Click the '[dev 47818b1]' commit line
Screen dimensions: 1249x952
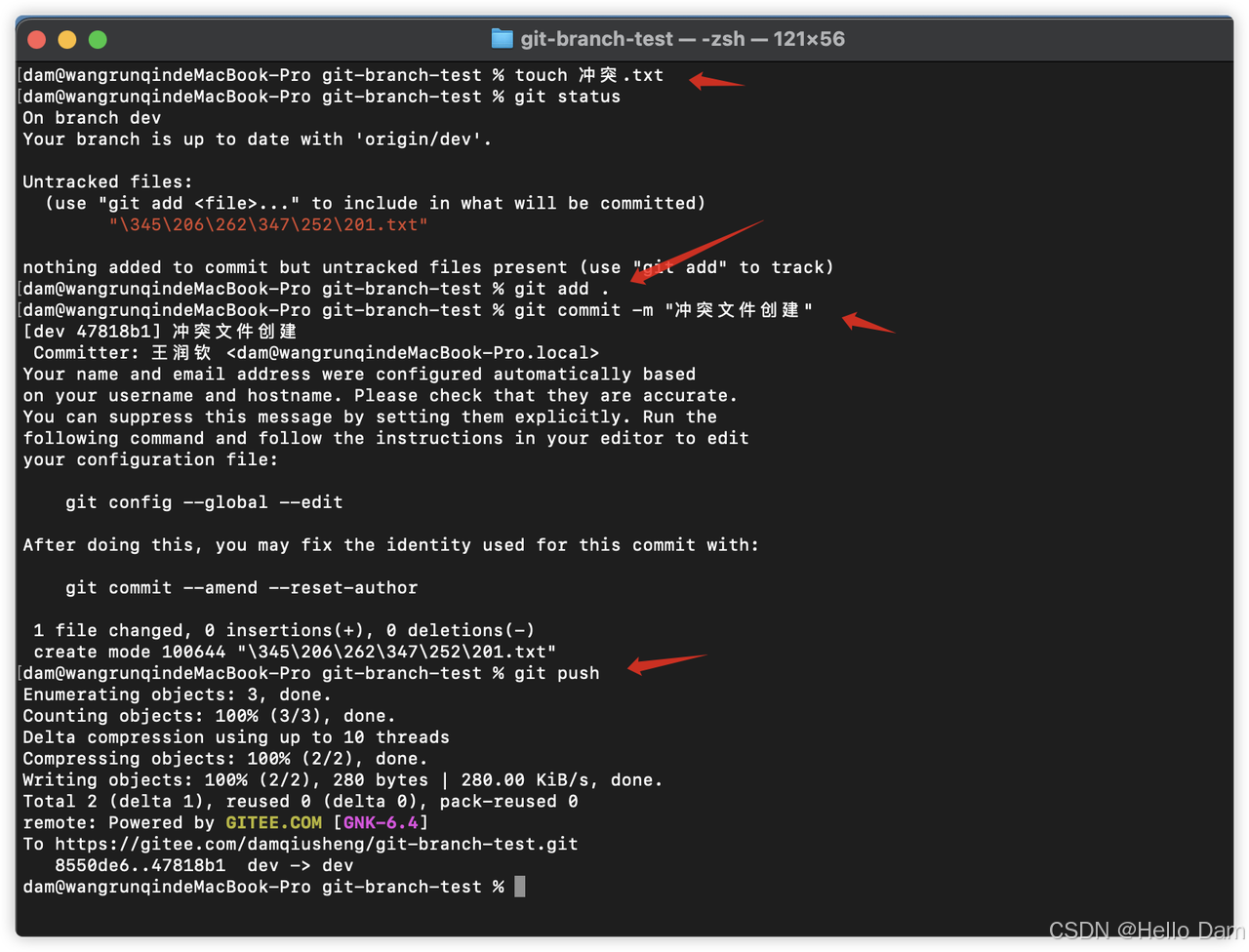coord(160,332)
